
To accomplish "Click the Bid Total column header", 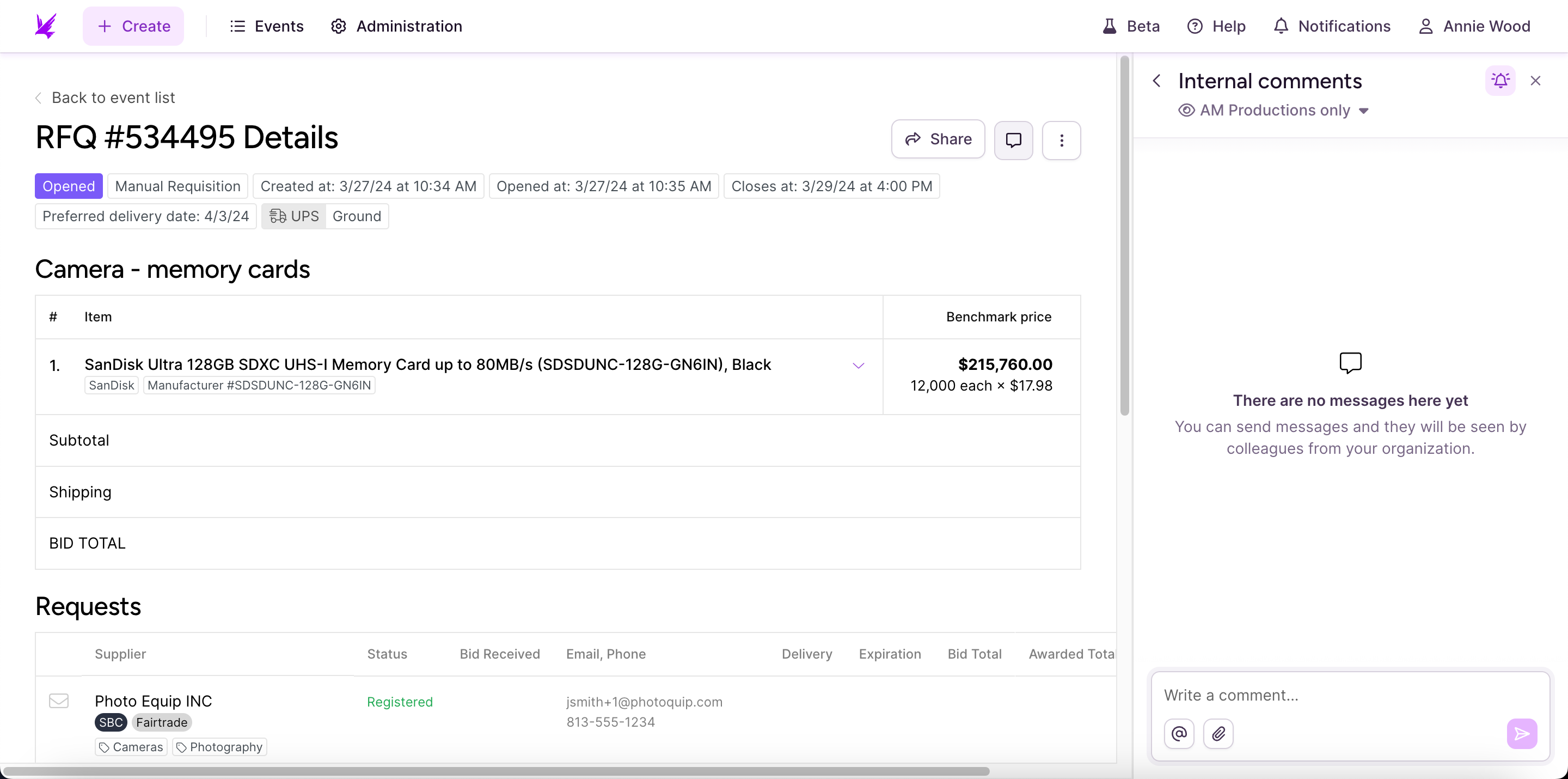I will 975,654.
